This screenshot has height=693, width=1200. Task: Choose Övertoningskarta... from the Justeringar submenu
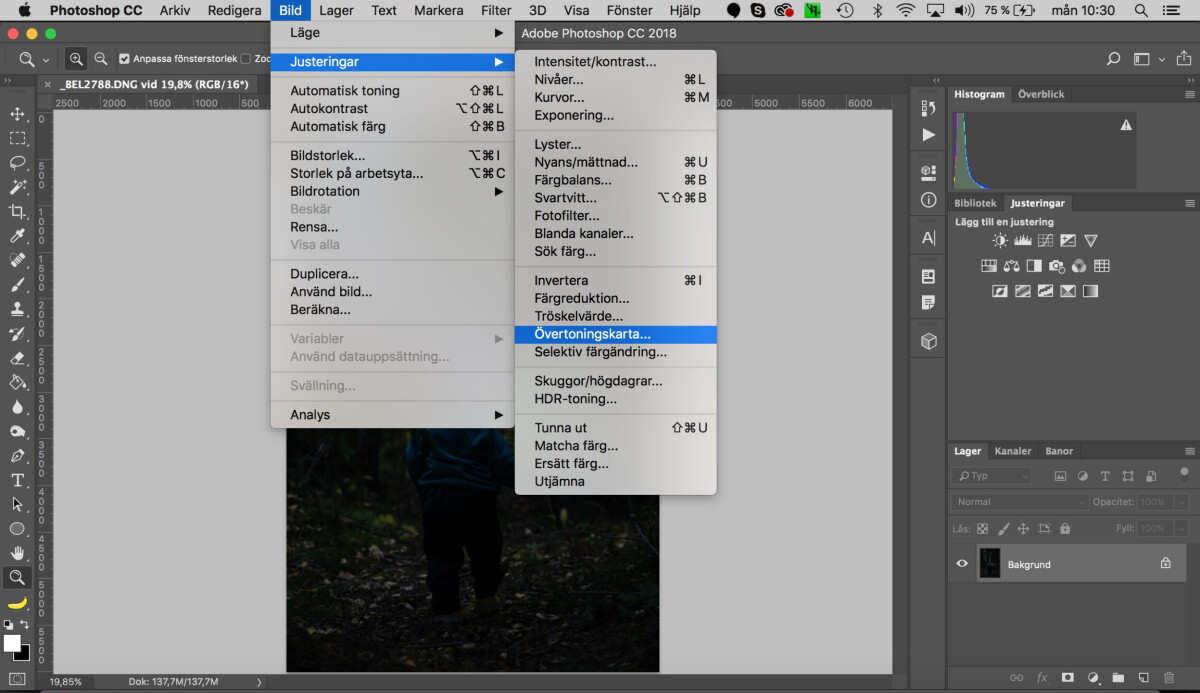[x=616, y=334]
